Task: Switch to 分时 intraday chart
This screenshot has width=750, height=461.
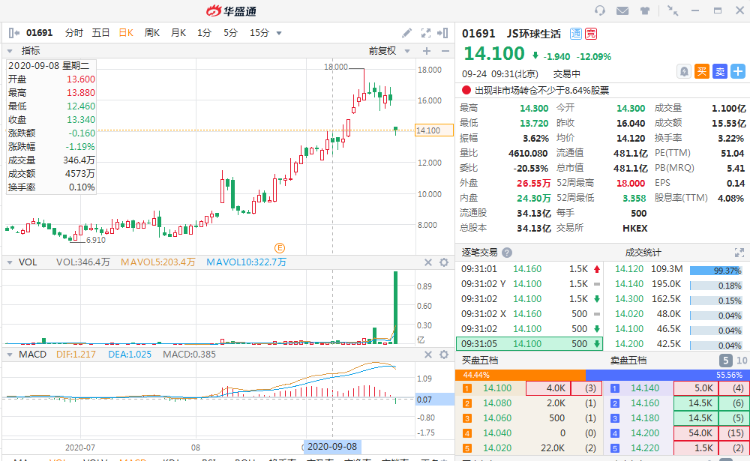Action: tap(74, 33)
